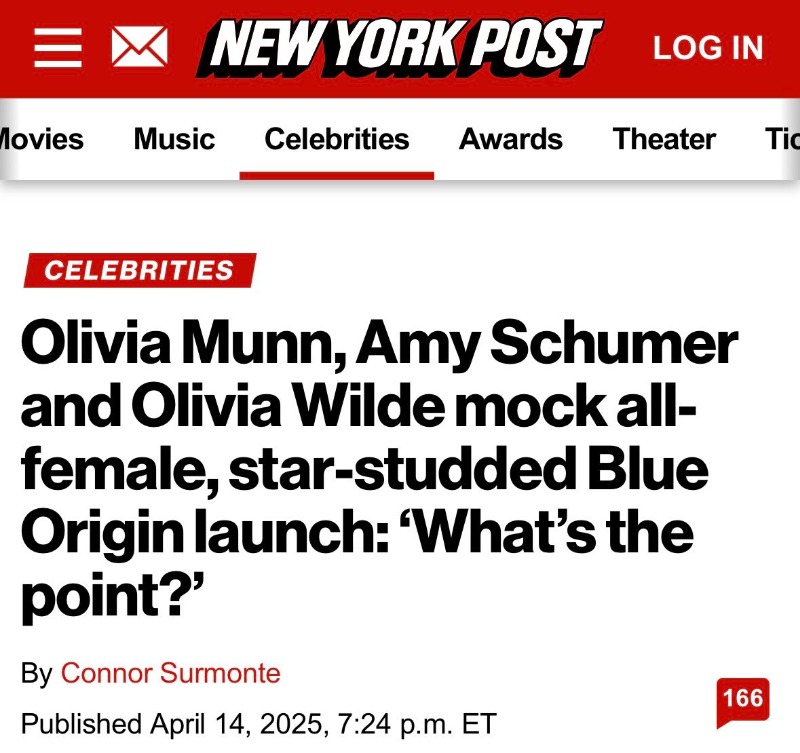Go to the Awards tab
800x753 pixels.
(510, 139)
